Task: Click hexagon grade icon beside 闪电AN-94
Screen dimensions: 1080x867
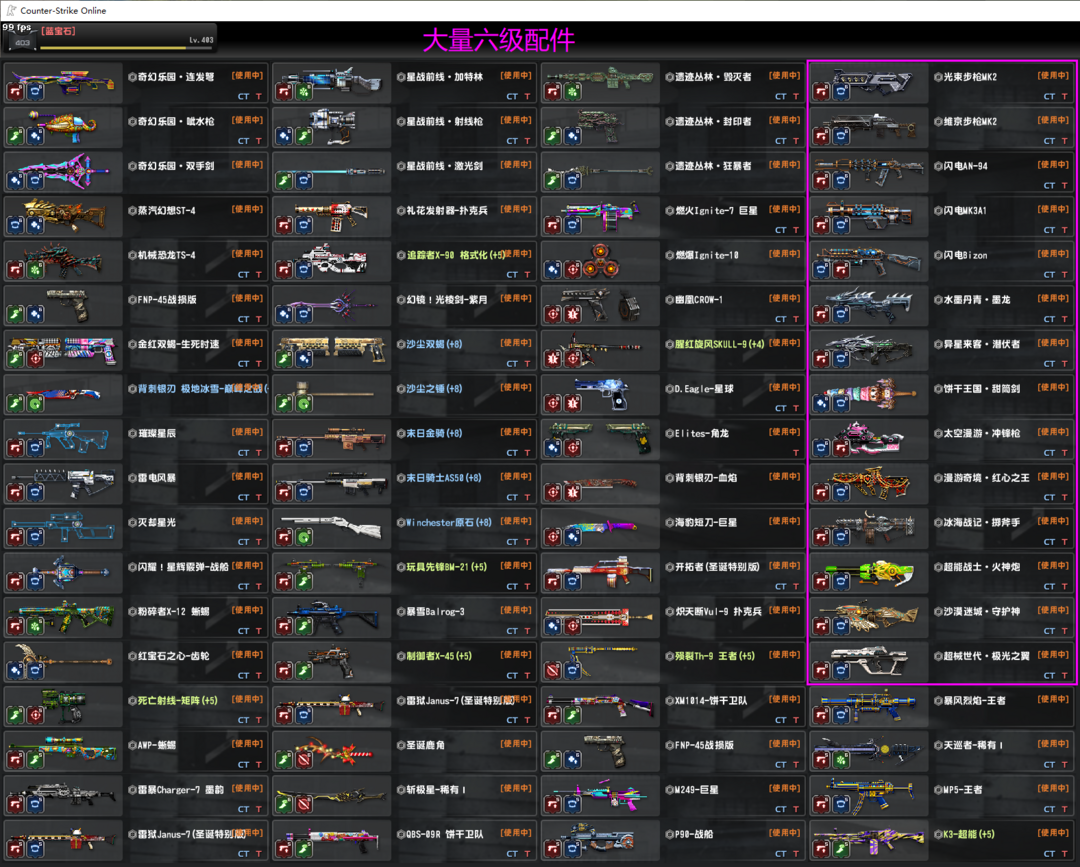Action: click(x=937, y=166)
